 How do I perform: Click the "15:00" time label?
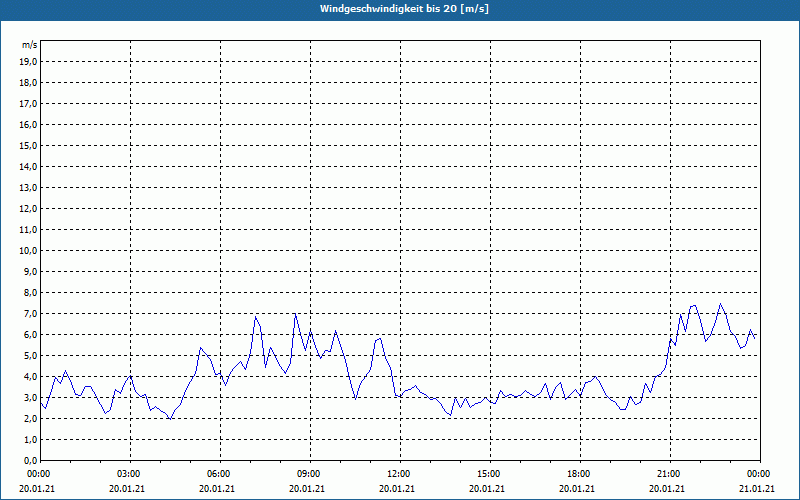pos(490,474)
